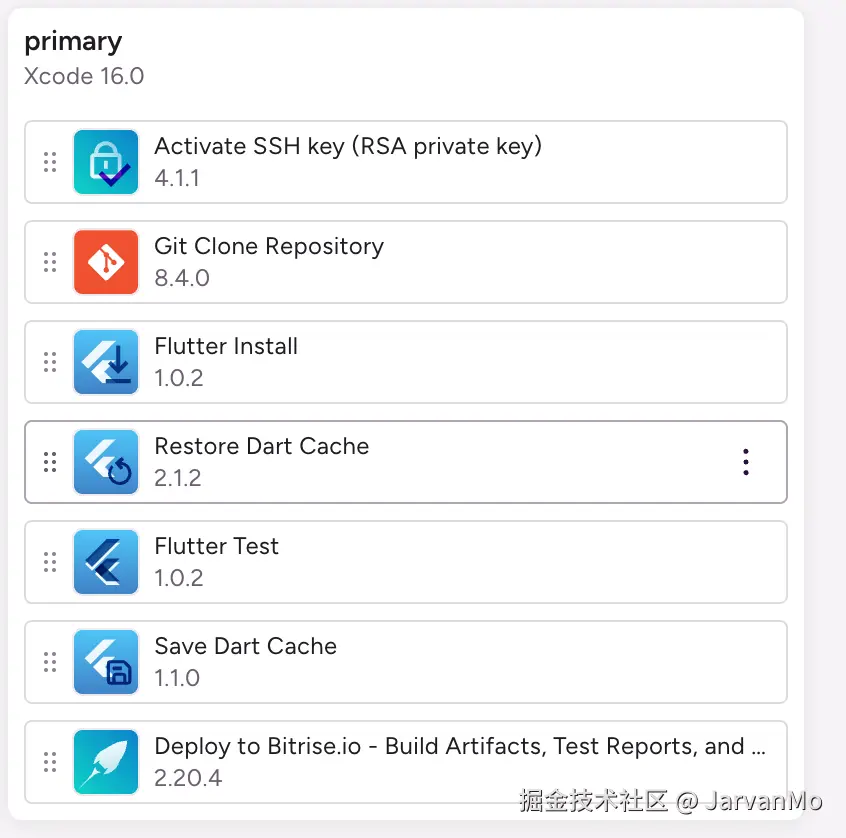The image size is (846, 838).
Task: Click the Flutter Install version 1.0.2 label
Action: click(179, 378)
